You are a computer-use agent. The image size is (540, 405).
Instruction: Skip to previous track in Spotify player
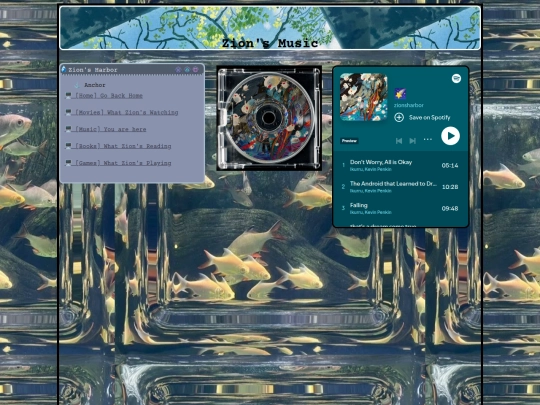point(399,141)
